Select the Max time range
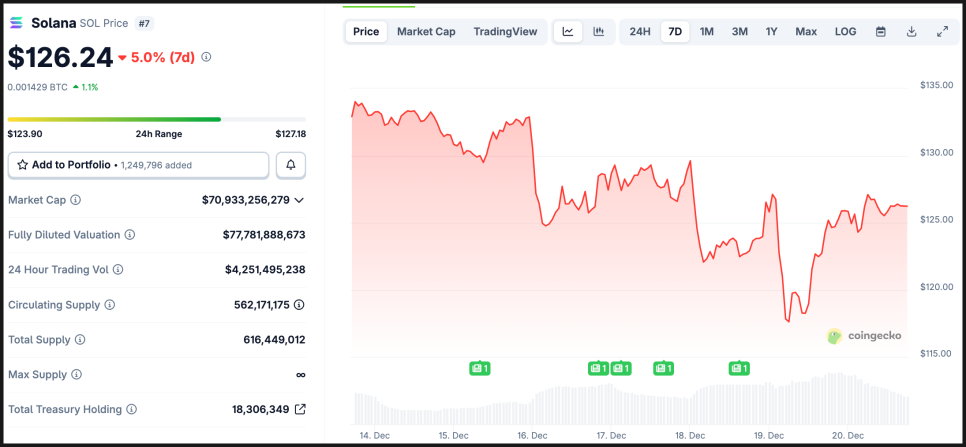This screenshot has height=447, width=966. [806, 32]
